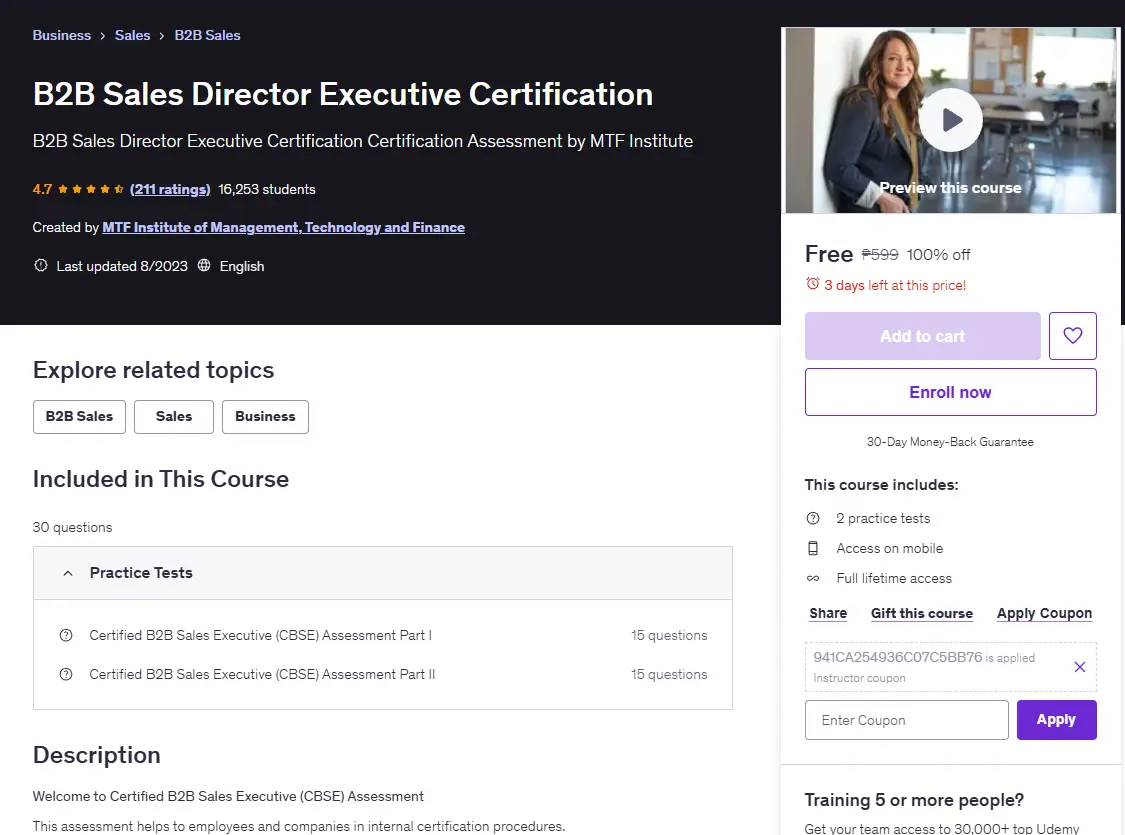Click the purple Apply coupon button
Image resolution: width=1125 pixels, height=835 pixels.
coord(1056,720)
